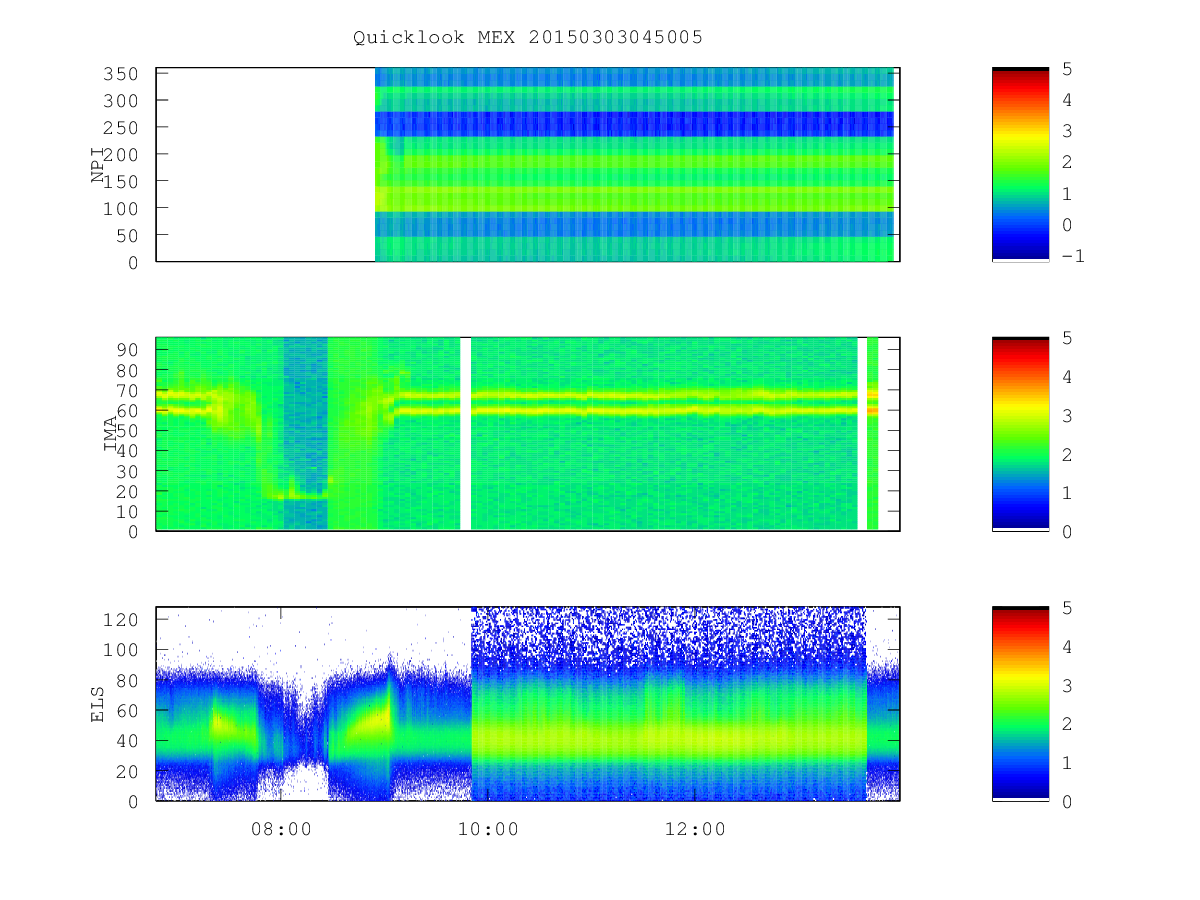The height and width of the screenshot is (900, 1200).
Task: Click the 3 label on ELS color bar
Action: coord(1067,685)
